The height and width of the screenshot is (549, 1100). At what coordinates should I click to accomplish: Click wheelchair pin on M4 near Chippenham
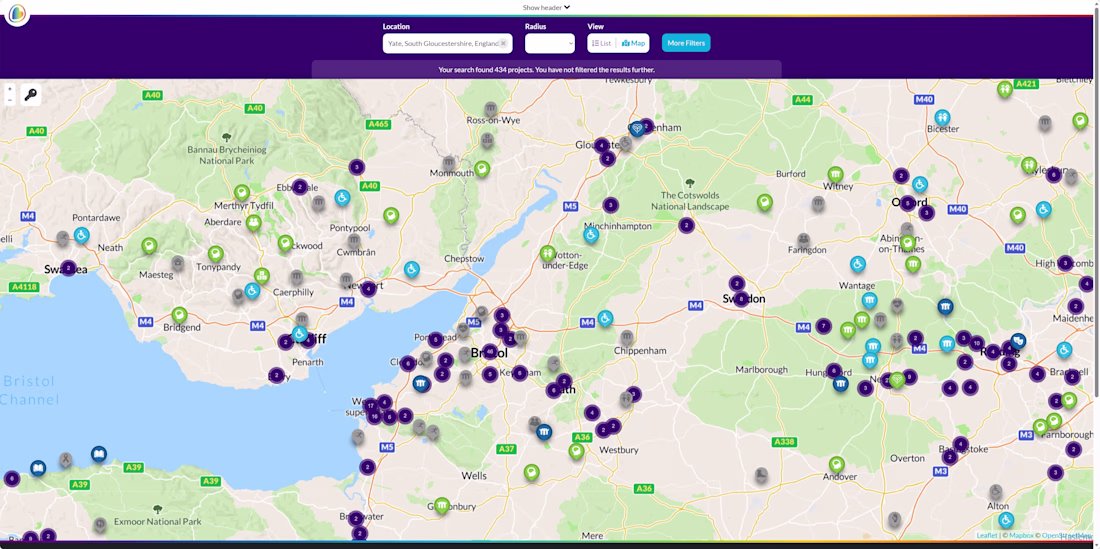[x=605, y=318]
